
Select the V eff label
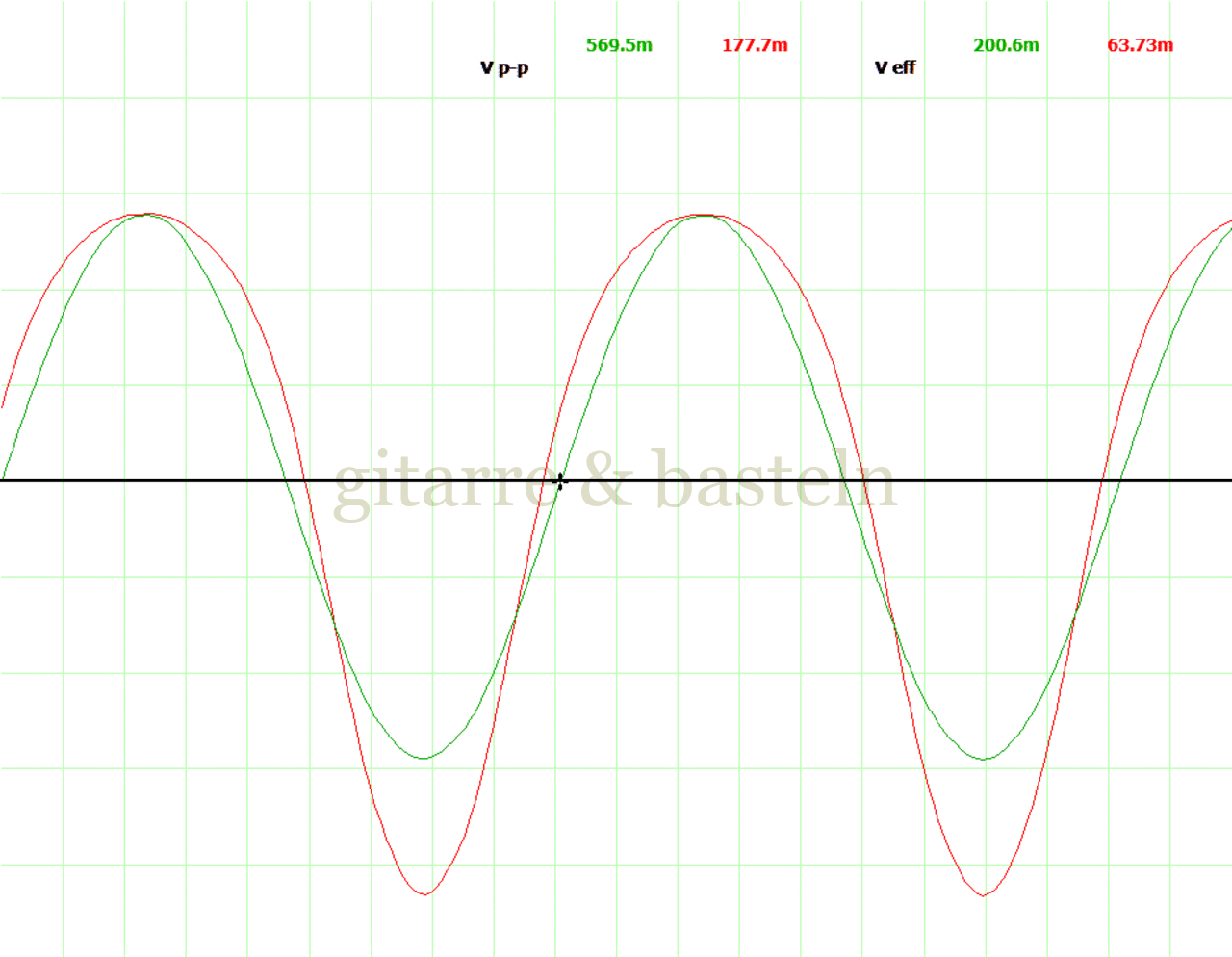[x=895, y=67]
